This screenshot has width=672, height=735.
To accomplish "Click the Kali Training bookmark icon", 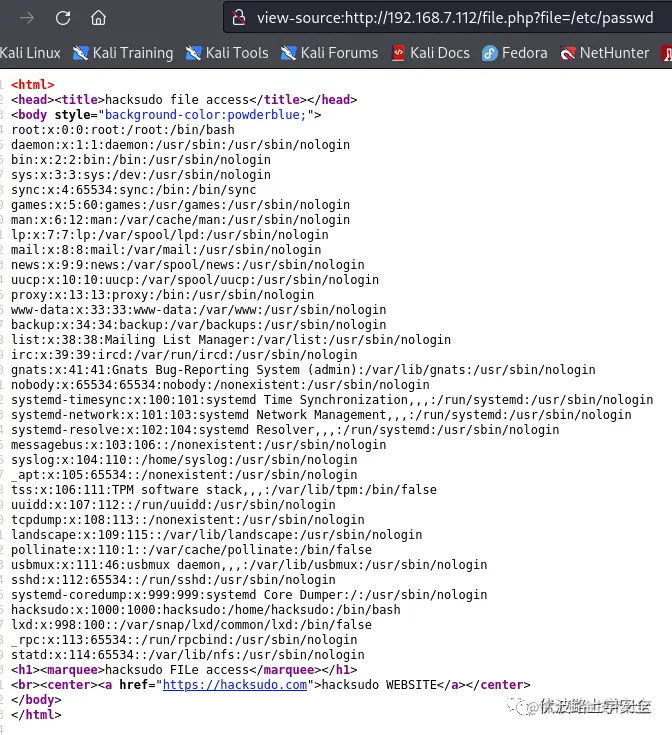I will pos(80,53).
